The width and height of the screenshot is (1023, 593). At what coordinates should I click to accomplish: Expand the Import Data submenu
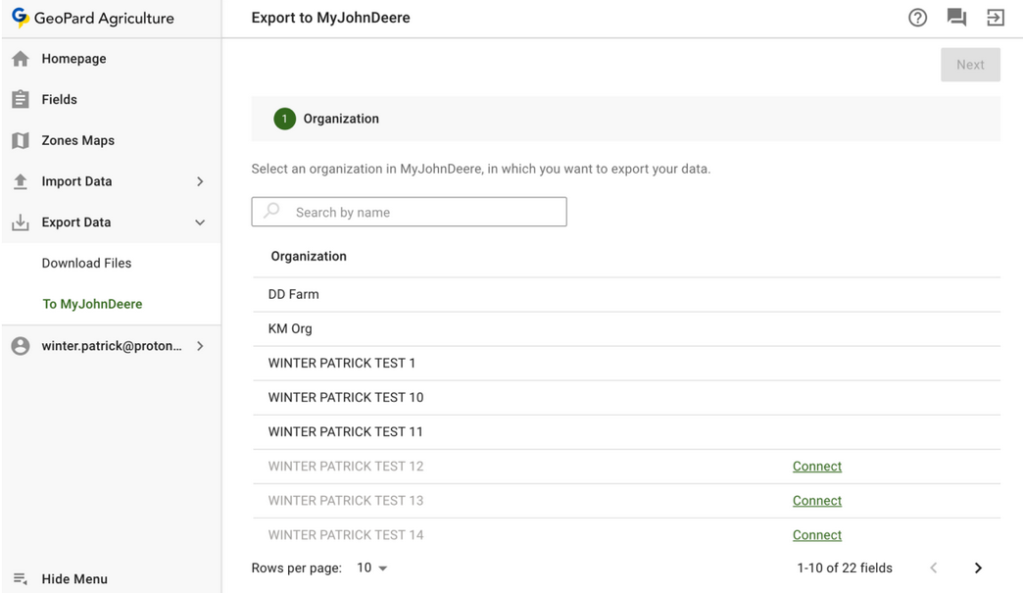[x=199, y=182]
